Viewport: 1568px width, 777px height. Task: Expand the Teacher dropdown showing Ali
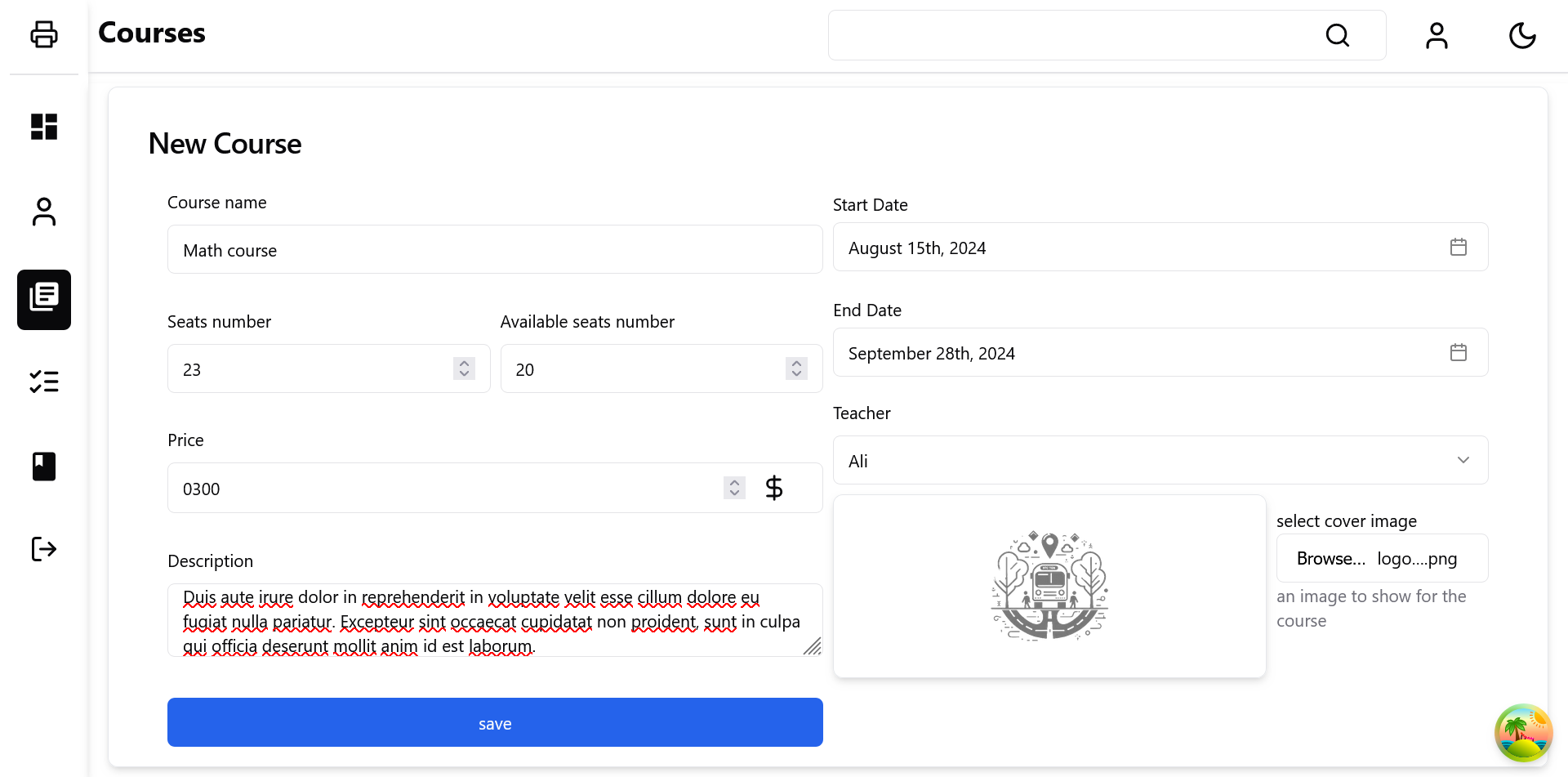pos(1160,460)
